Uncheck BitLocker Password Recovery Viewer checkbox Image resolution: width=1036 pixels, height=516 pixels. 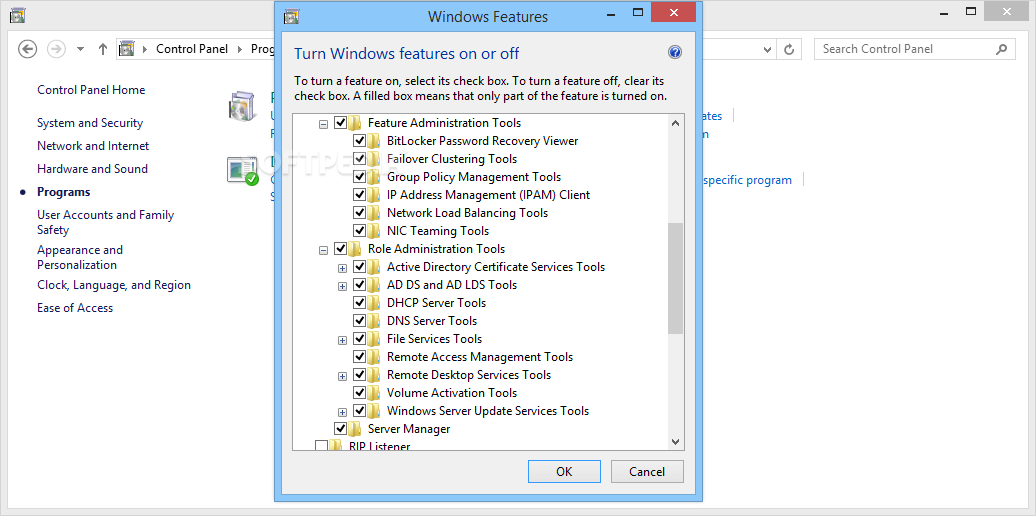(359, 141)
